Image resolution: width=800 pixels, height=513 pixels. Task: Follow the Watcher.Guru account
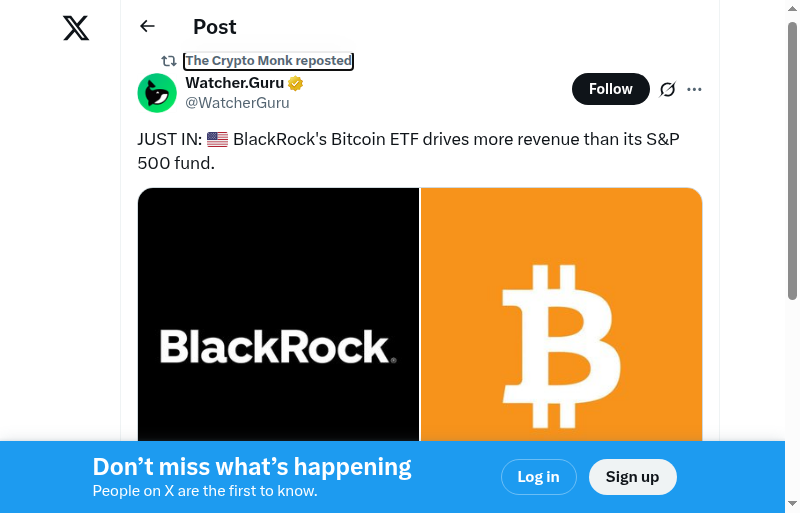tap(610, 89)
